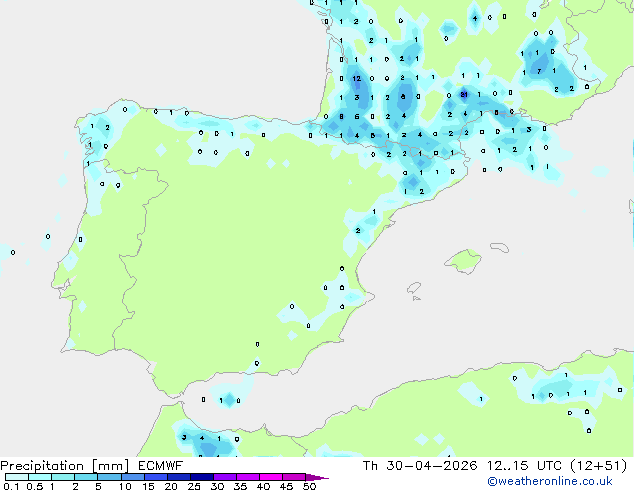Click the 10–15 mm legend swatch
The image size is (634, 490).
tap(132, 477)
